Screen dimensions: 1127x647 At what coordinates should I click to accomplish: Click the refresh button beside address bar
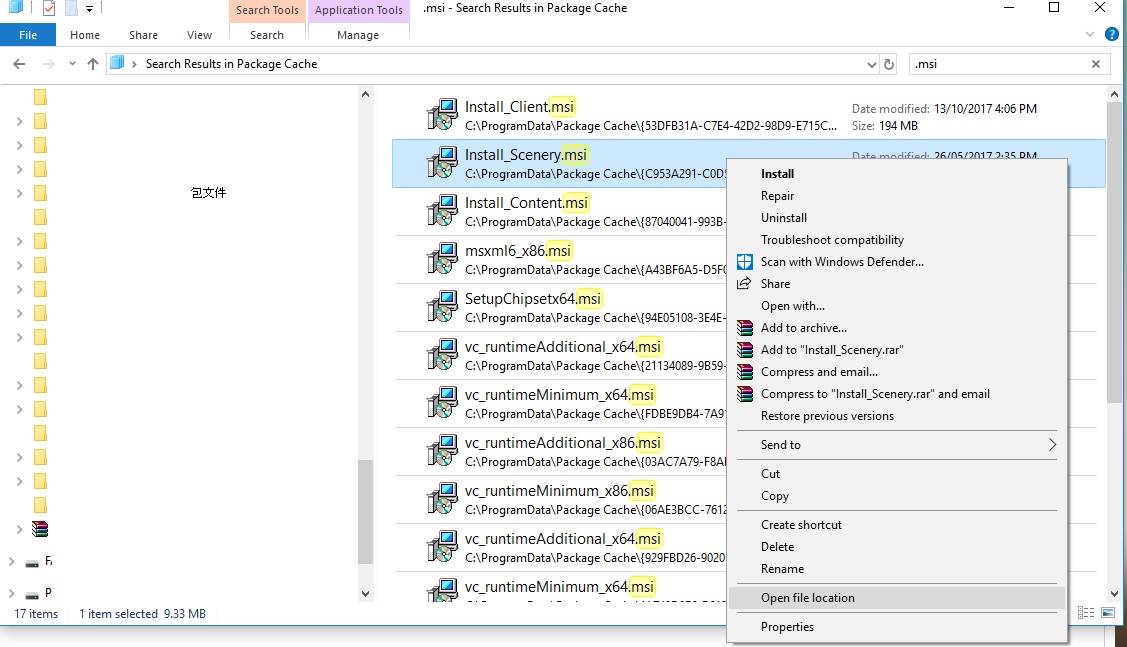(x=889, y=64)
